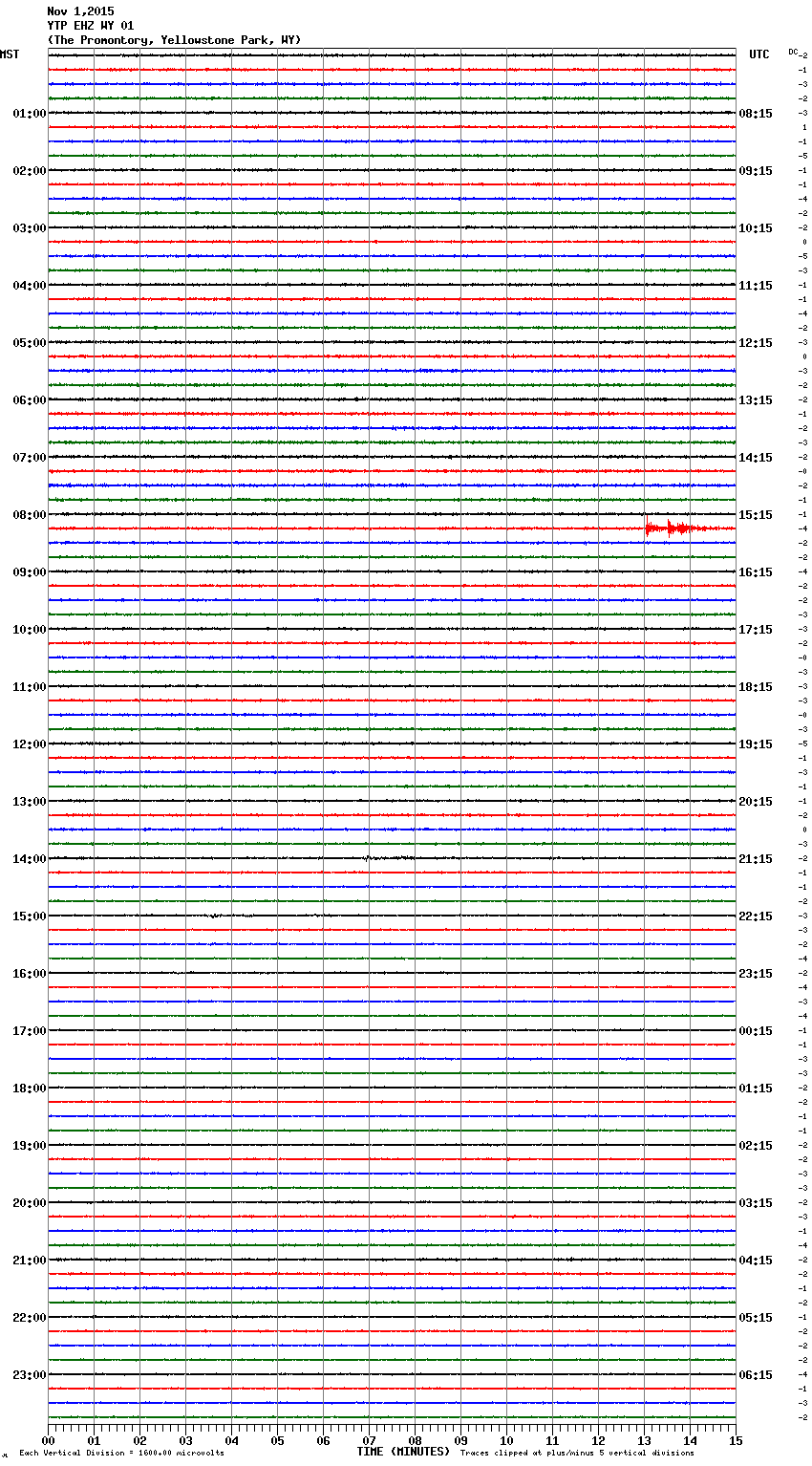Click the 'Nov 1,2015' date heading

coord(80,11)
